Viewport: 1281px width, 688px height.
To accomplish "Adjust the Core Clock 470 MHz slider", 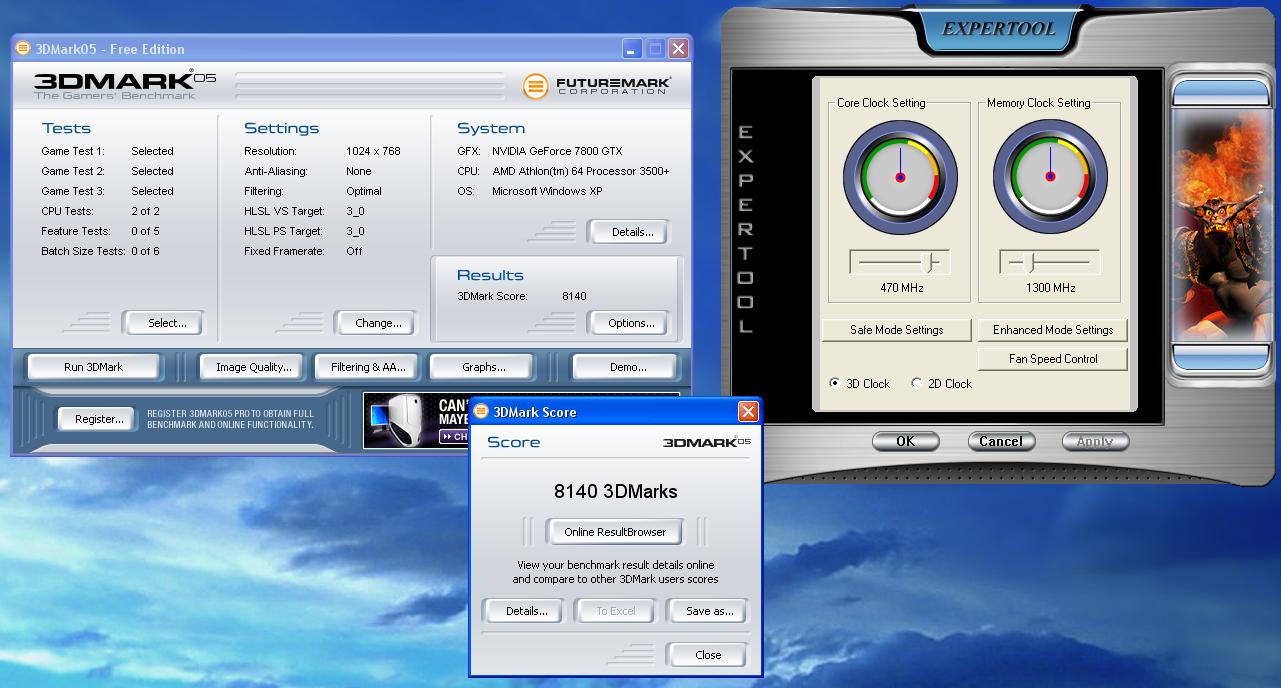I will 899,262.
